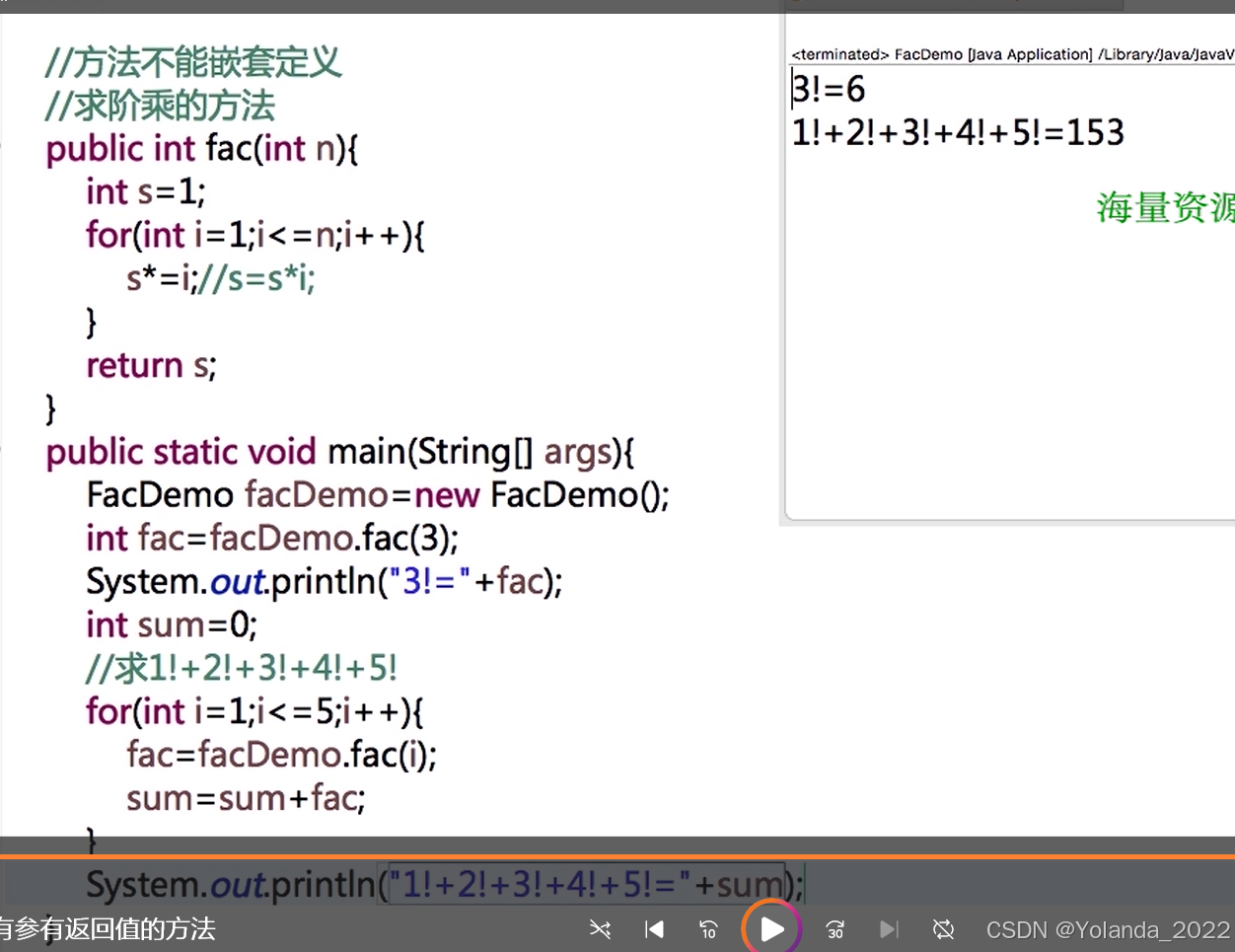The width and height of the screenshot is (1235, 952).
Task: Click comment '//求1!+2!+3!+4!+5!'
Action: click(x=242, y=668)
